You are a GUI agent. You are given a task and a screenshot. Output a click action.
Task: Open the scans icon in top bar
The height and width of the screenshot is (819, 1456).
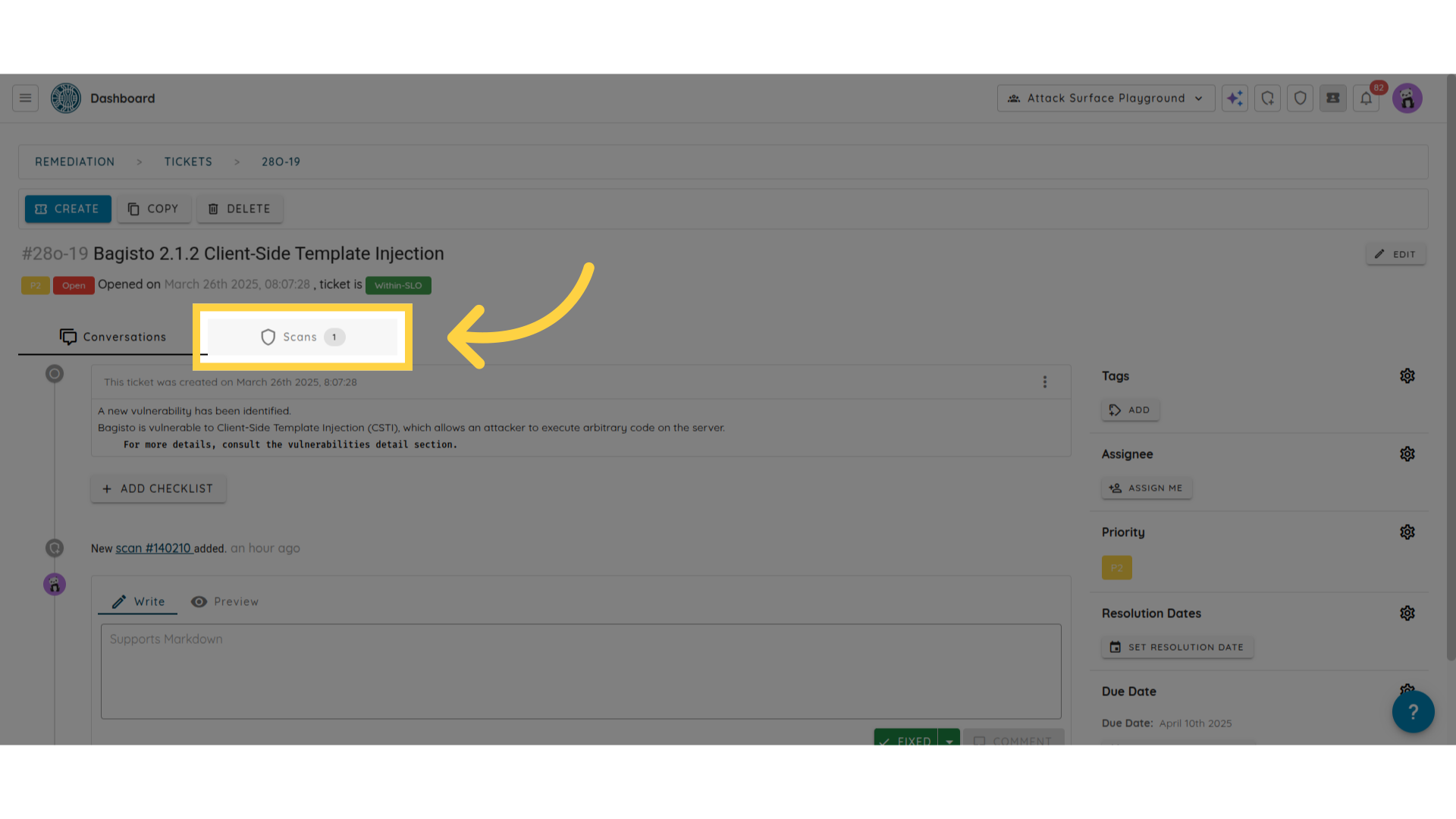click(x=1267, y=98)
